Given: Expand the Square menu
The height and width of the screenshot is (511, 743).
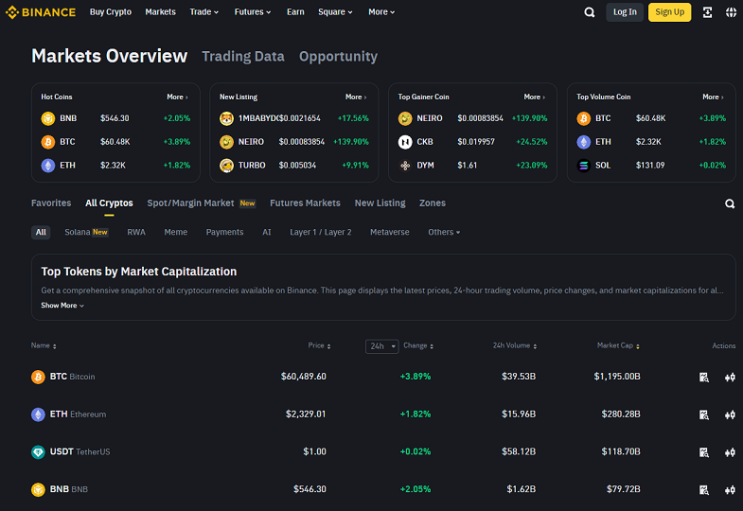Looking at the screenshot, I should click(x=335, y=12).
